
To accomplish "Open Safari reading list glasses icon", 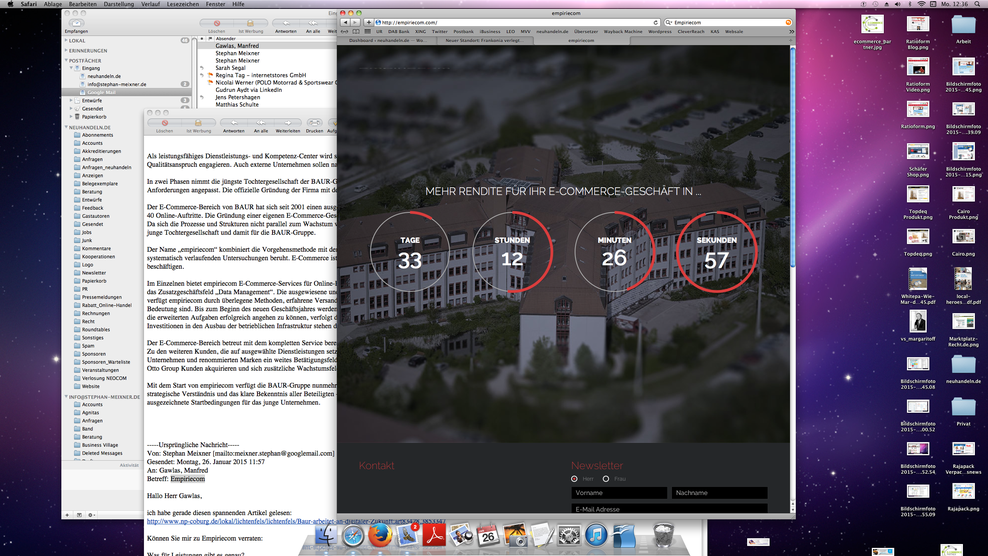I will click(x=345, y=32).
